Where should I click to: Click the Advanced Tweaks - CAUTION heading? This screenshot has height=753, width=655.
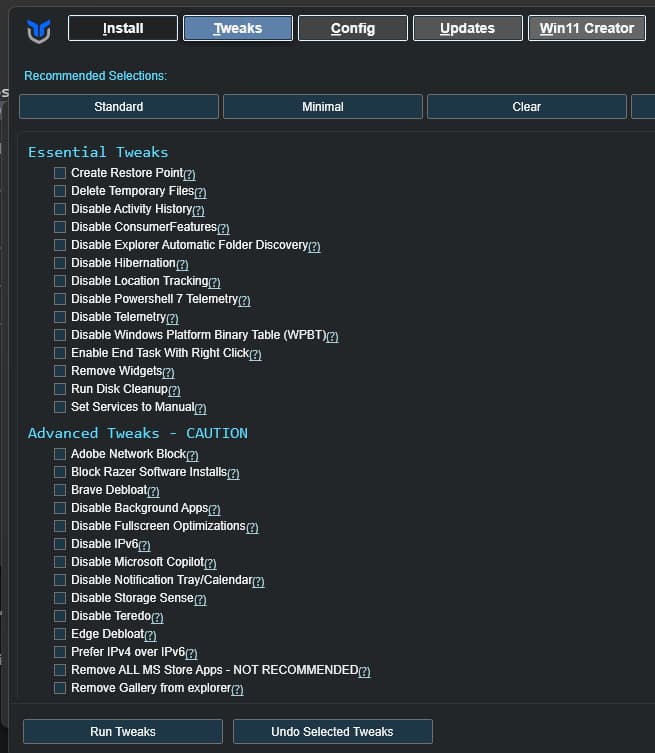[138, 433]
